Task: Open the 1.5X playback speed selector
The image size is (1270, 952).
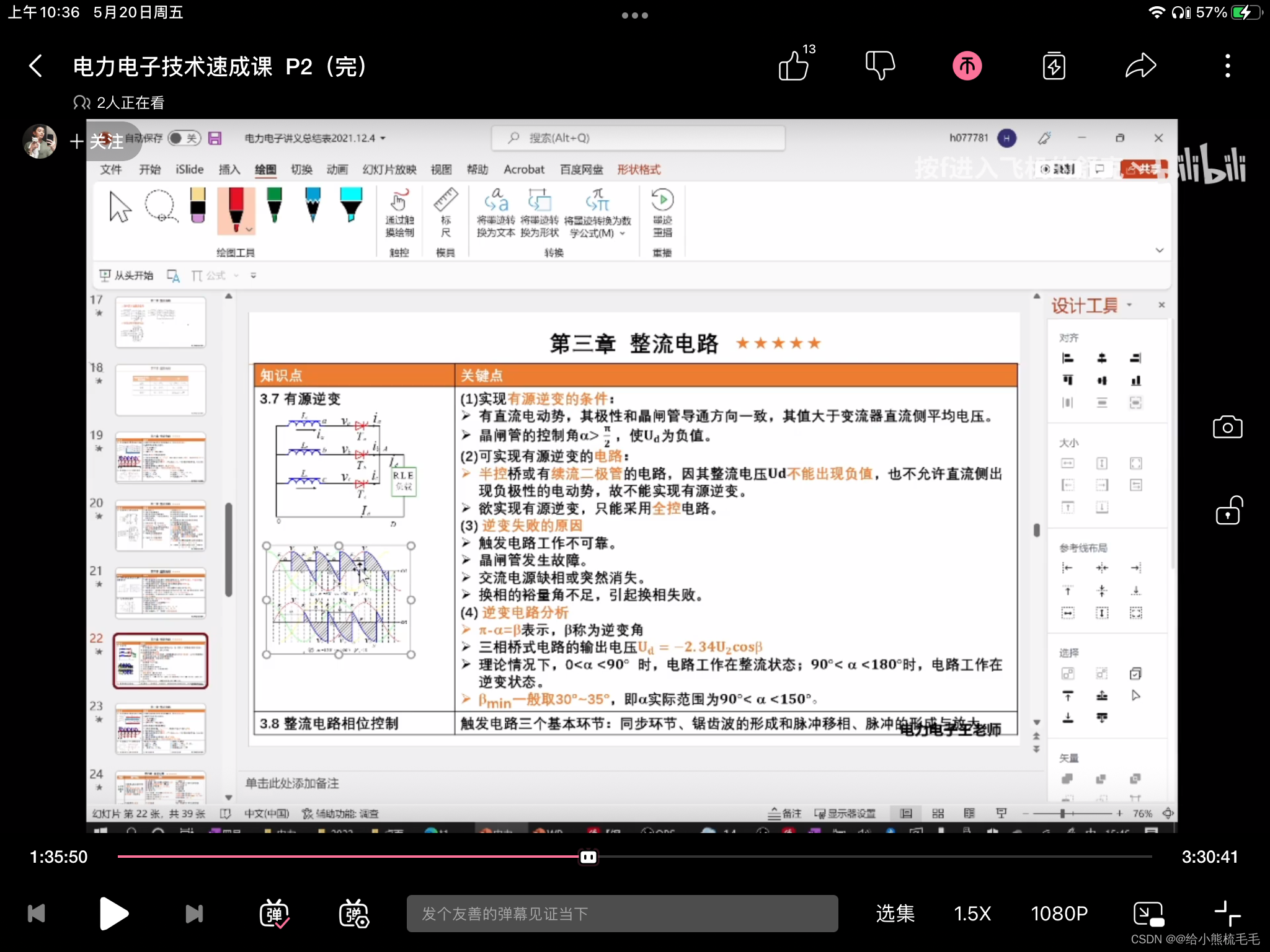Action: (972, 914)
